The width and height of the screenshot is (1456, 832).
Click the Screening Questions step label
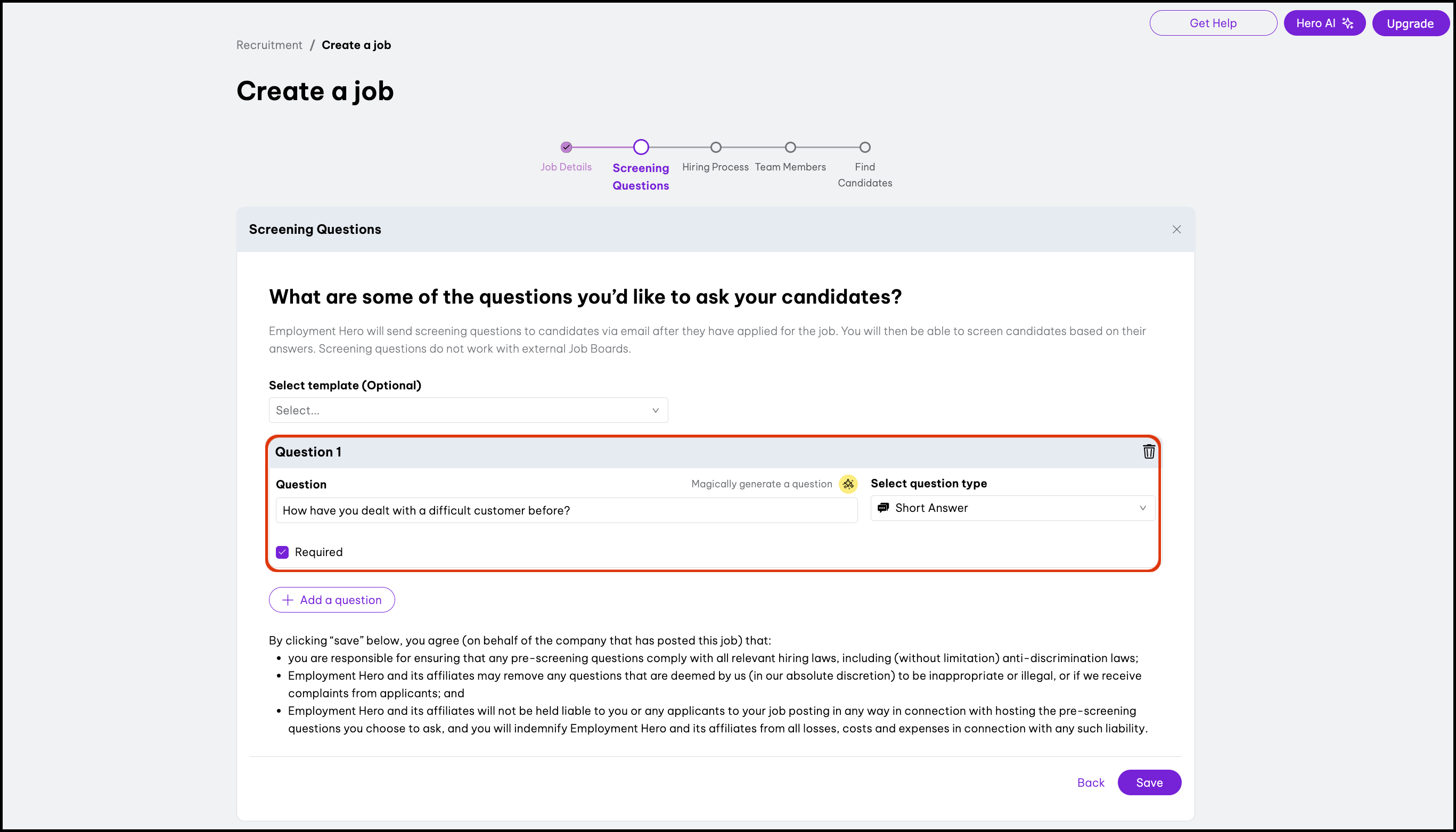tap(640, 176)
